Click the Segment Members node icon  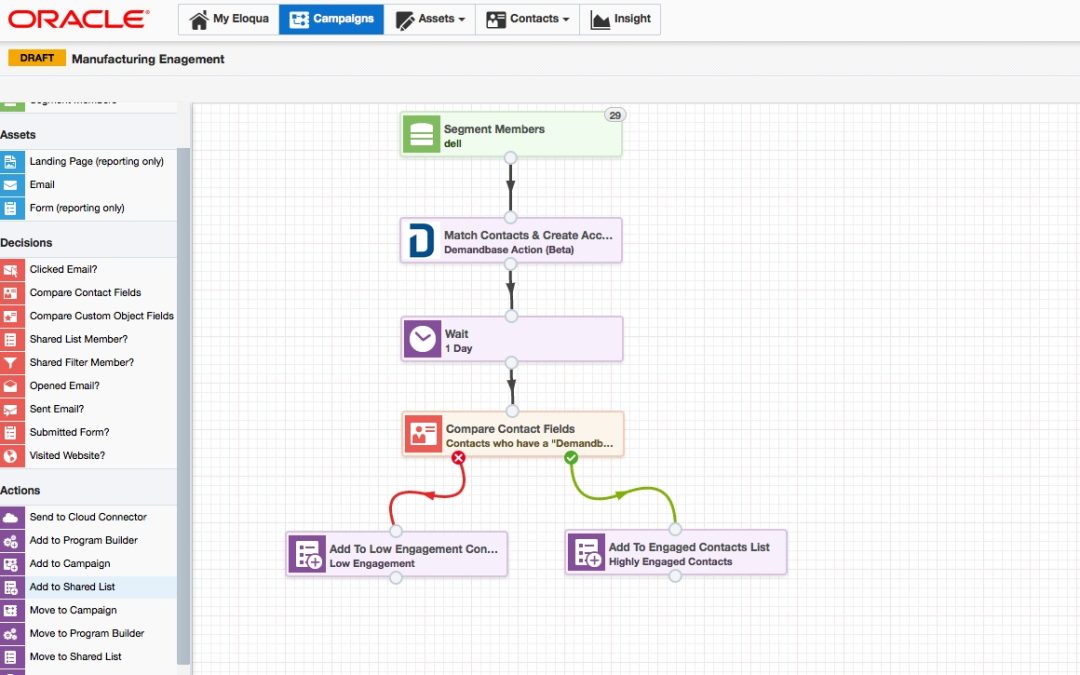click(x=421, y=134)
